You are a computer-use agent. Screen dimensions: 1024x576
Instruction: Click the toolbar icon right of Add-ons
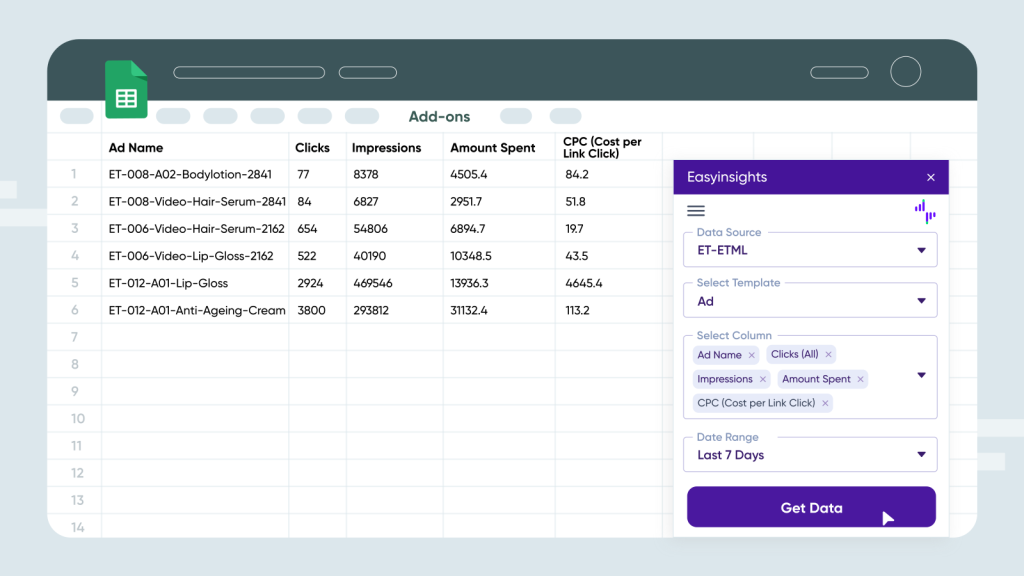(x=515, y=116)
